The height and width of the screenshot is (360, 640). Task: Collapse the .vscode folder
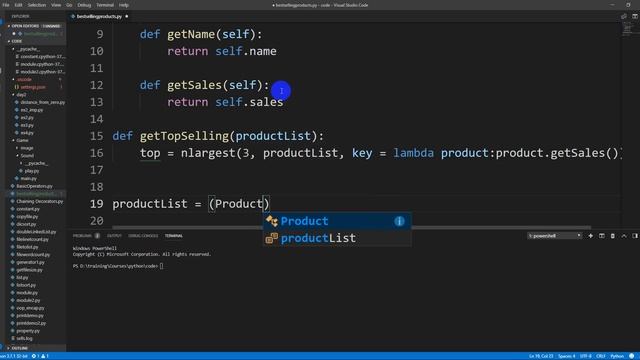24,79
